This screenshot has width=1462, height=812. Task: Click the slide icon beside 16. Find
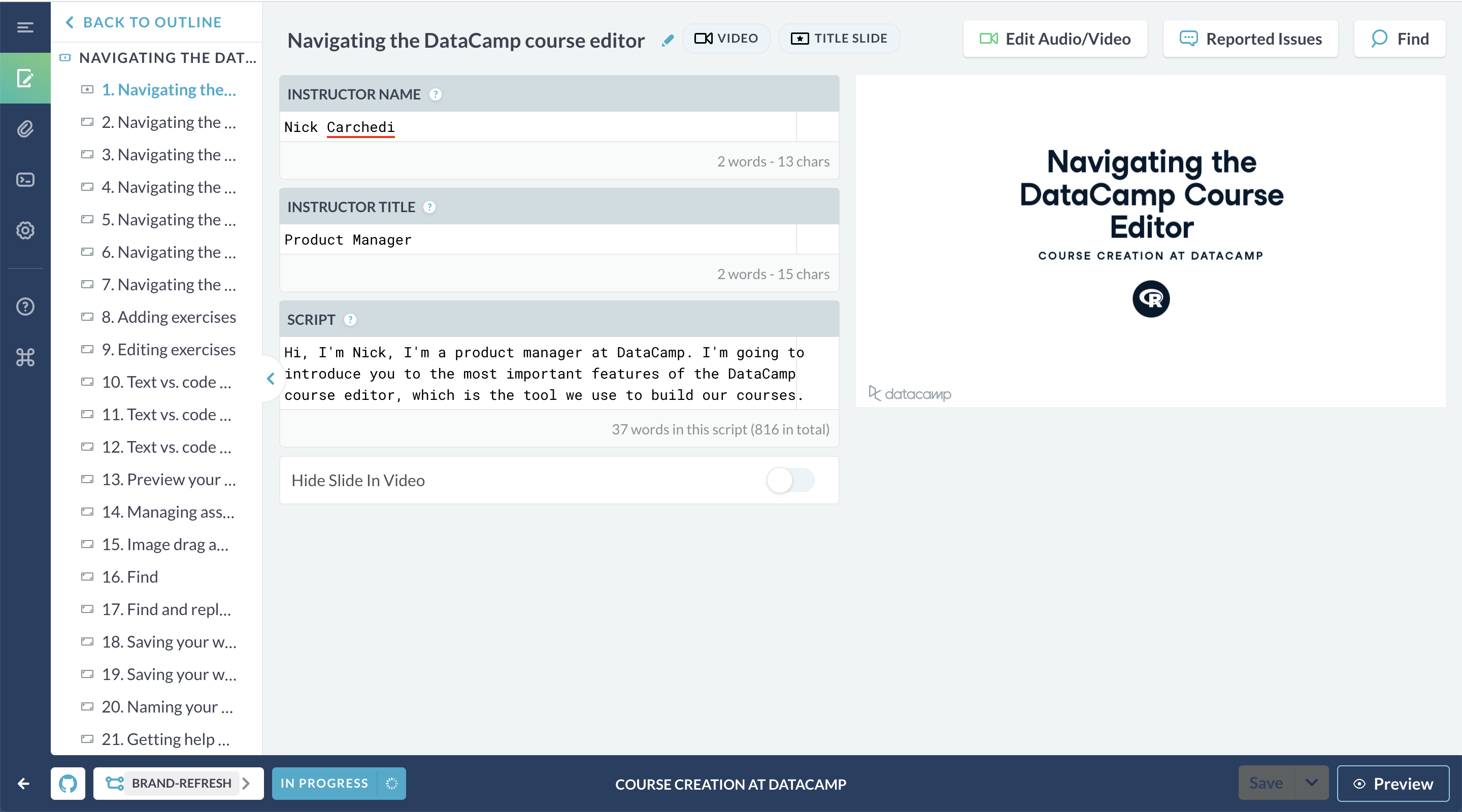(x=87, y=577)
